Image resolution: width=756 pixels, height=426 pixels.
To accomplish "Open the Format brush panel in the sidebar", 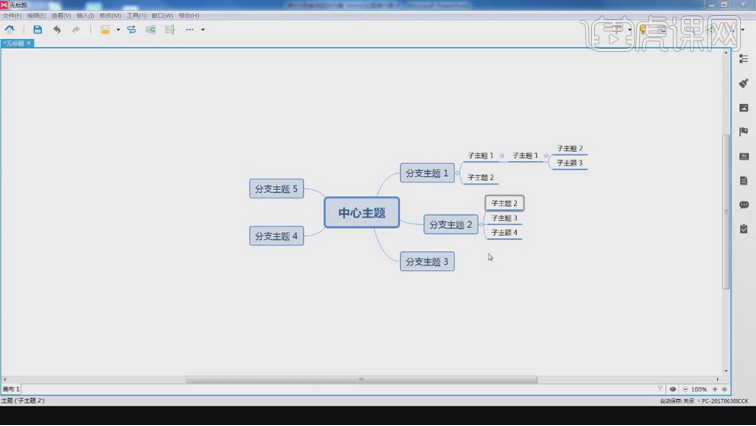I will pyautogui.click(x=743, y=84).
